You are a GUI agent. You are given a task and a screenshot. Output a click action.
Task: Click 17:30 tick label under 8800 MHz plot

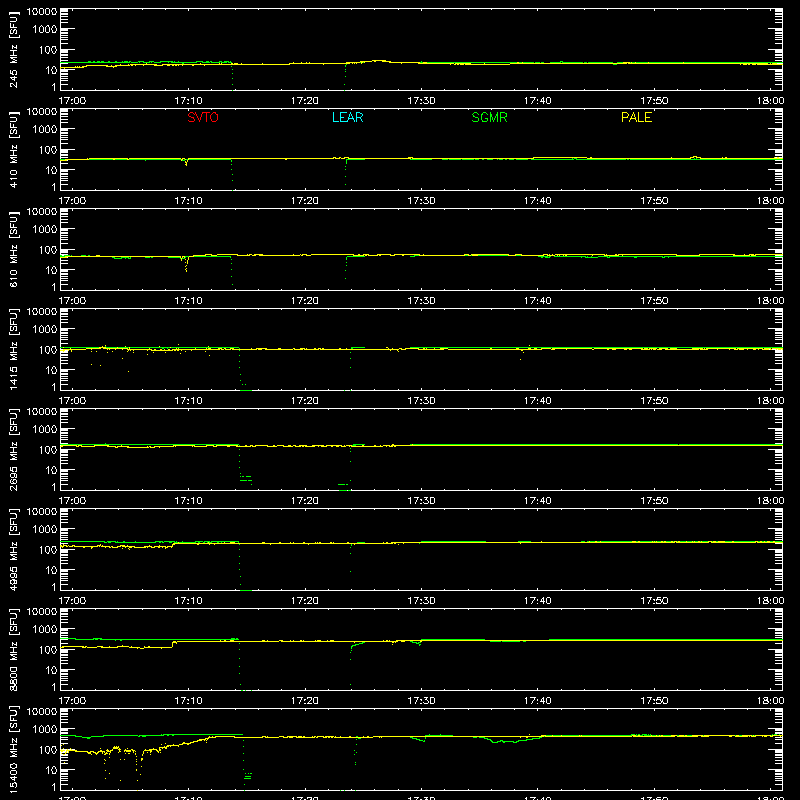point(421,701)
